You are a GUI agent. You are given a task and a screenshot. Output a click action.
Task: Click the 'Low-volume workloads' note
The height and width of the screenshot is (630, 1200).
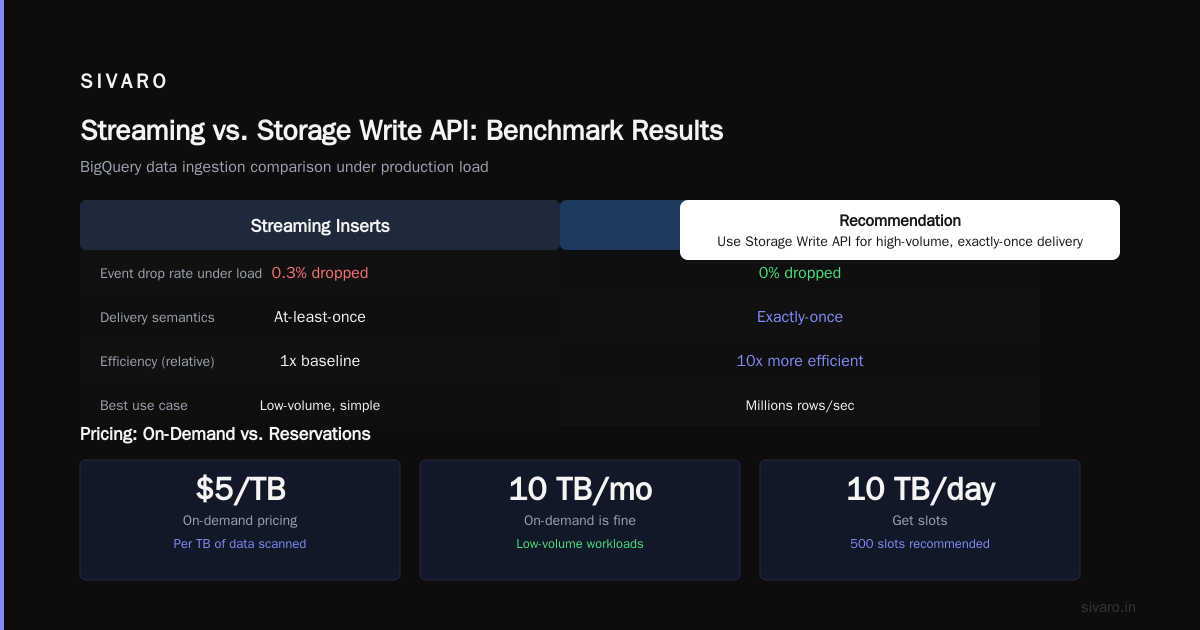pyautogui.click(x=580, y=544)
